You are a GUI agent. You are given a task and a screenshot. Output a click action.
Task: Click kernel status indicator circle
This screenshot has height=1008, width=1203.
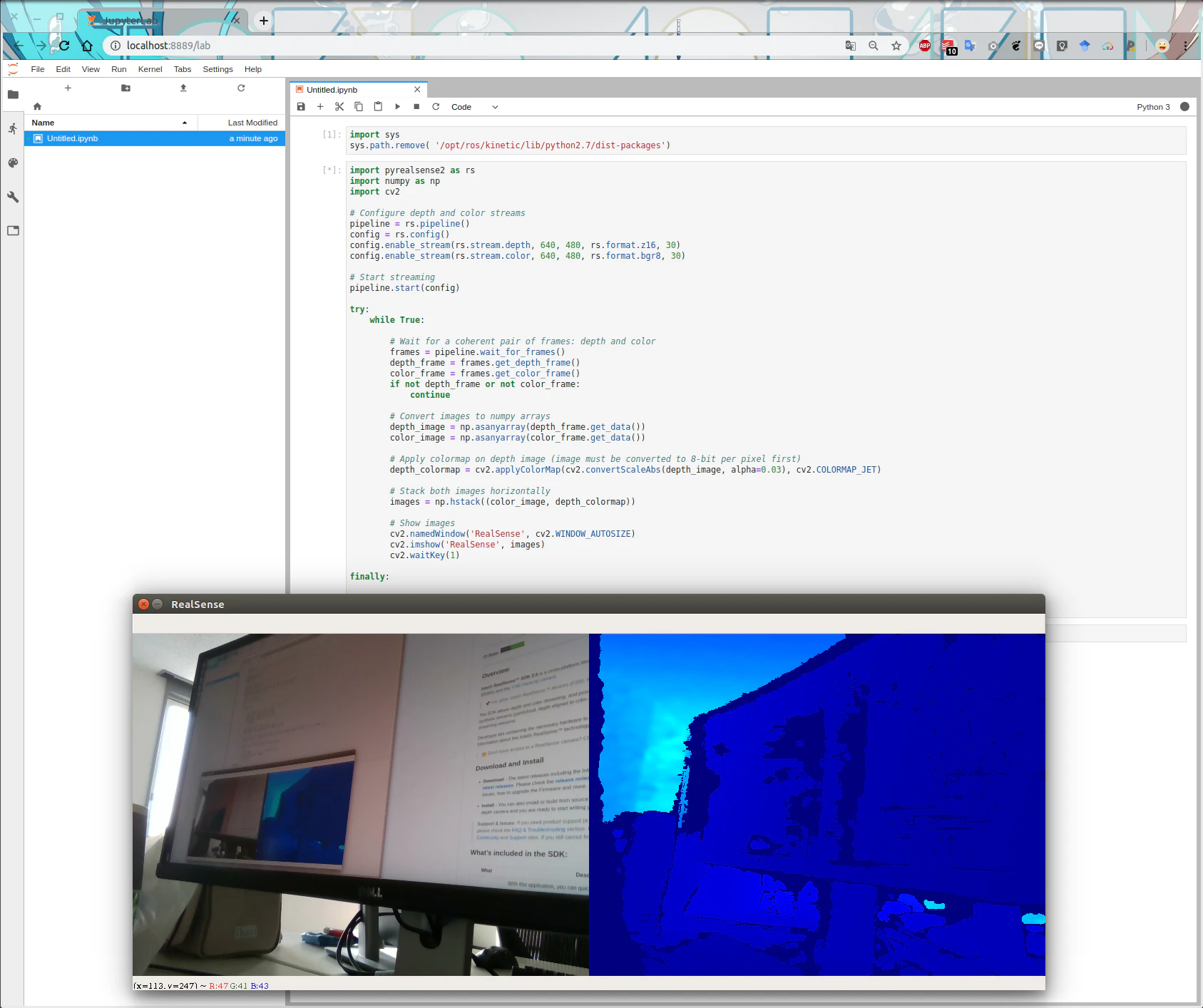[1184, 106]
